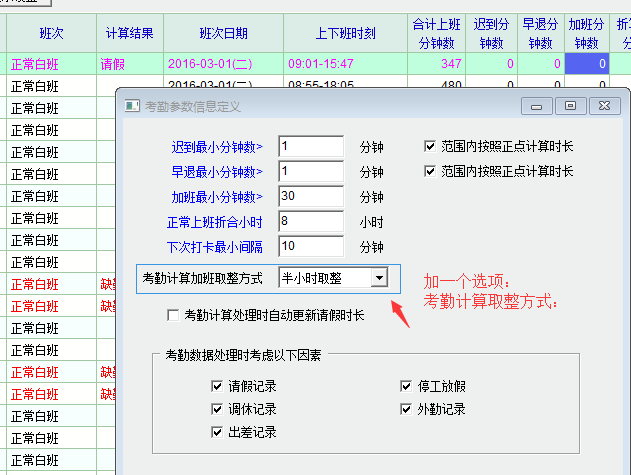
Task: Select the 正常上班折合小时 input box
Action: click(310, 221)
